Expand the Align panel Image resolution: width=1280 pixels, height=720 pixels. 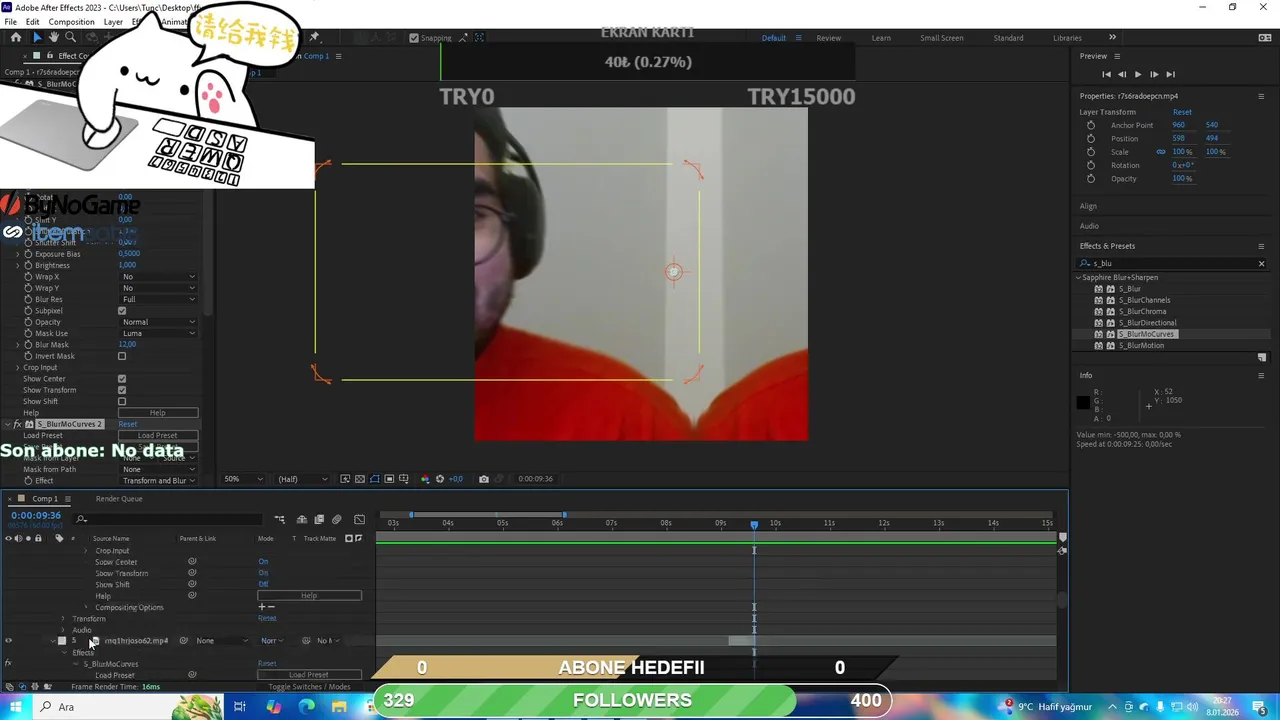tap(1088, 206)
